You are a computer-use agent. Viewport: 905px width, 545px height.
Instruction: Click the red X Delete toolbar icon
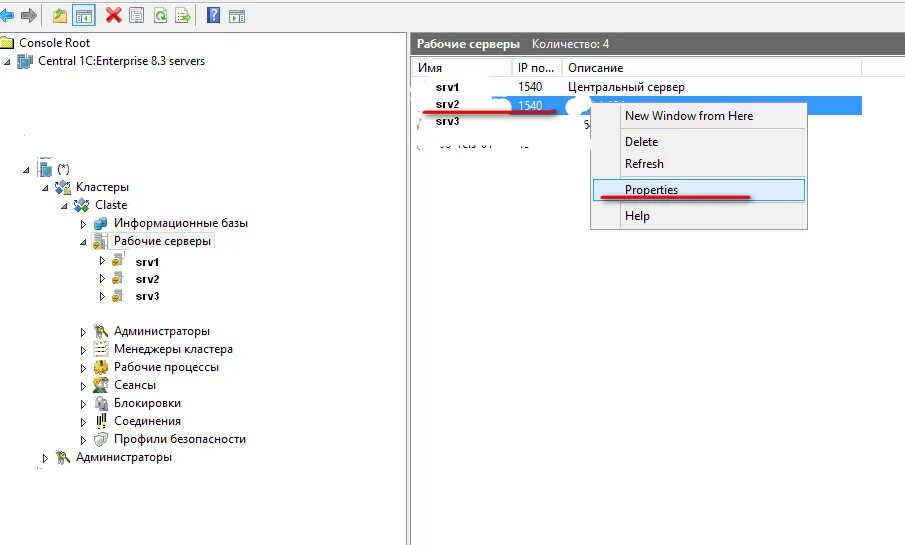pyautogui.click(x=113, y=15)
